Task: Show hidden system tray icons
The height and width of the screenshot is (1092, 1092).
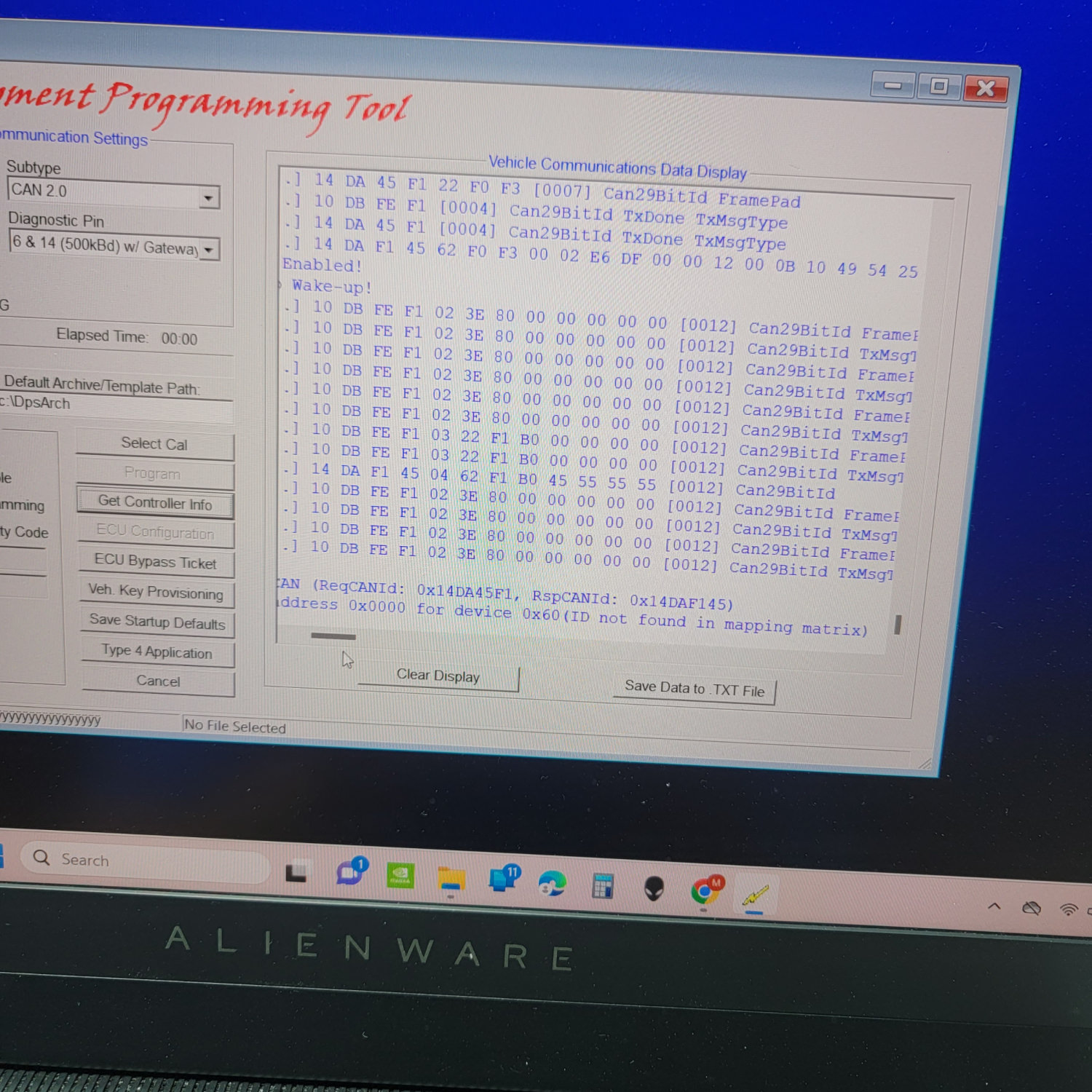Action: click(x=994, y=906)
